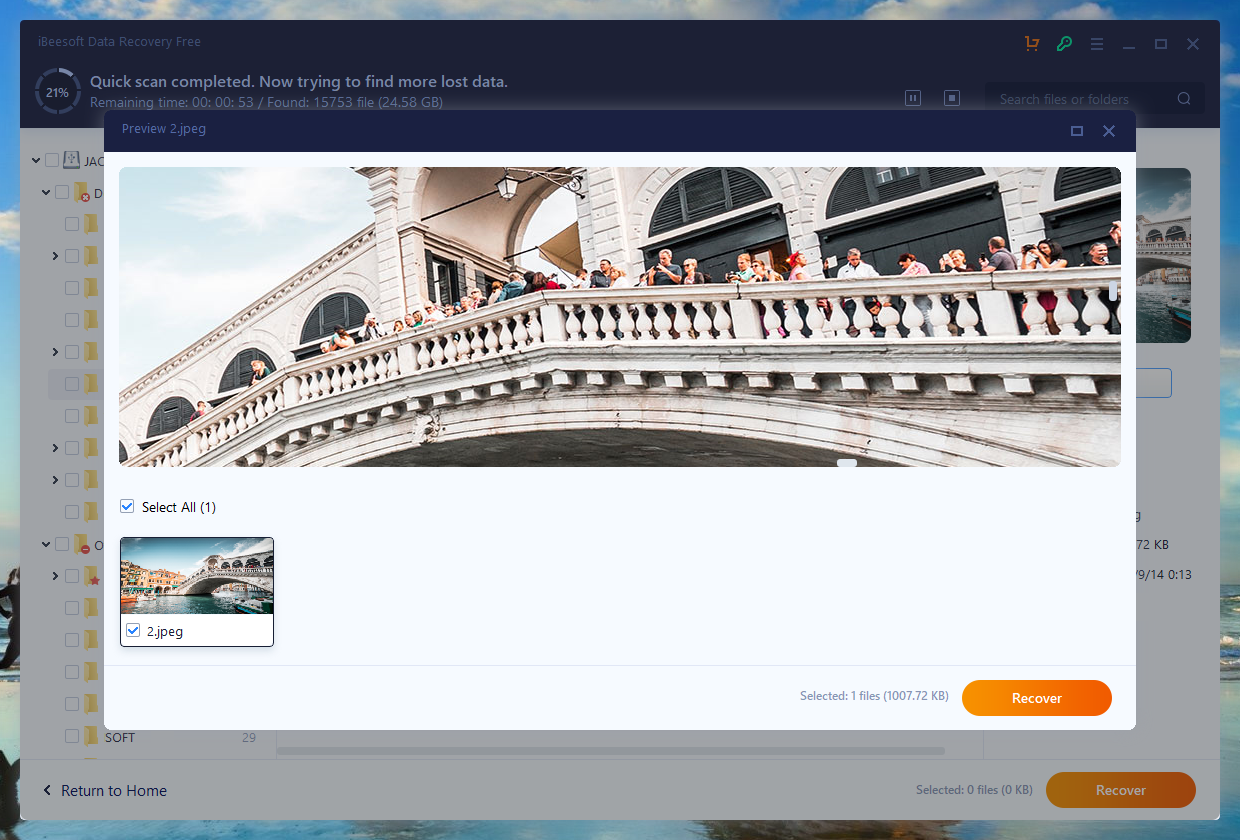1240x840 pixels.
Task: Select the SOFT folder row
Action: (x=160, y=737)
